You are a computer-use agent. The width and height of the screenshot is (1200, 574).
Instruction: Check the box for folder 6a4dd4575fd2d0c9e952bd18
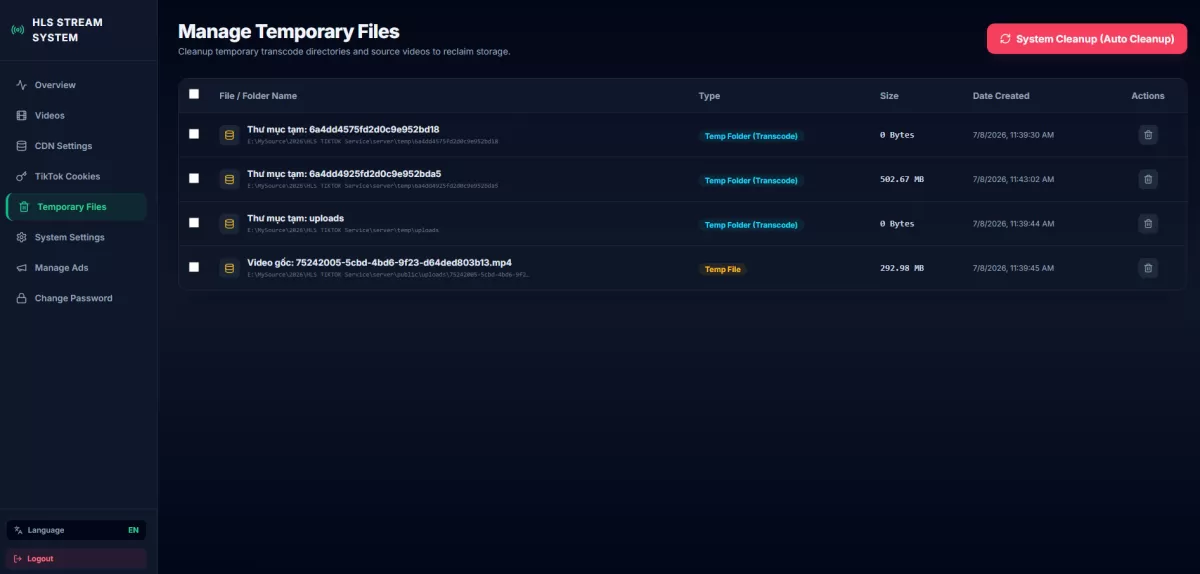tap(194, 134)
